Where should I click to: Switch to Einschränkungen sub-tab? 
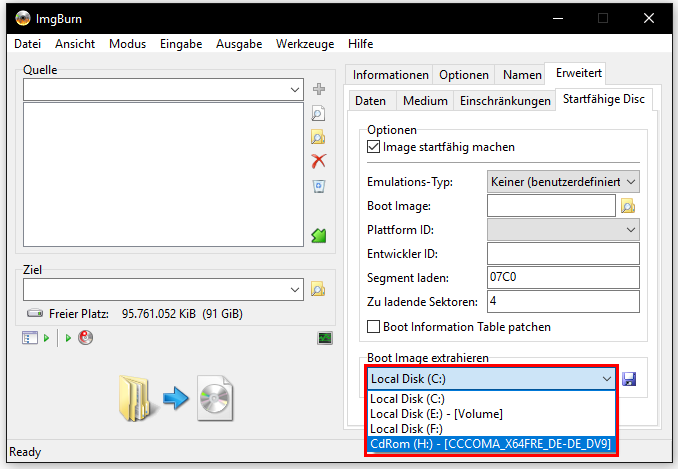click(505, 101)
